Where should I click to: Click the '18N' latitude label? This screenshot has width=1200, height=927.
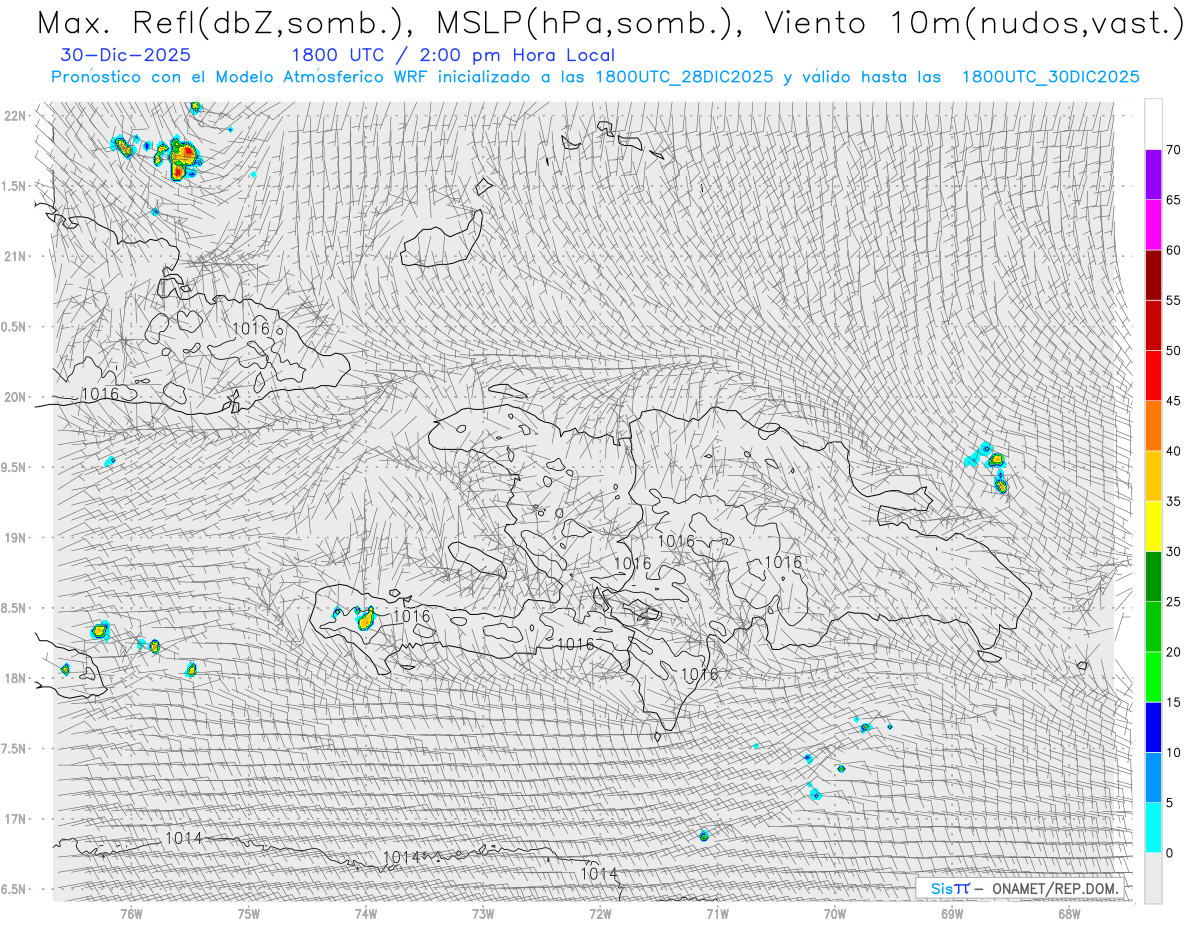[x=16, y=679]
